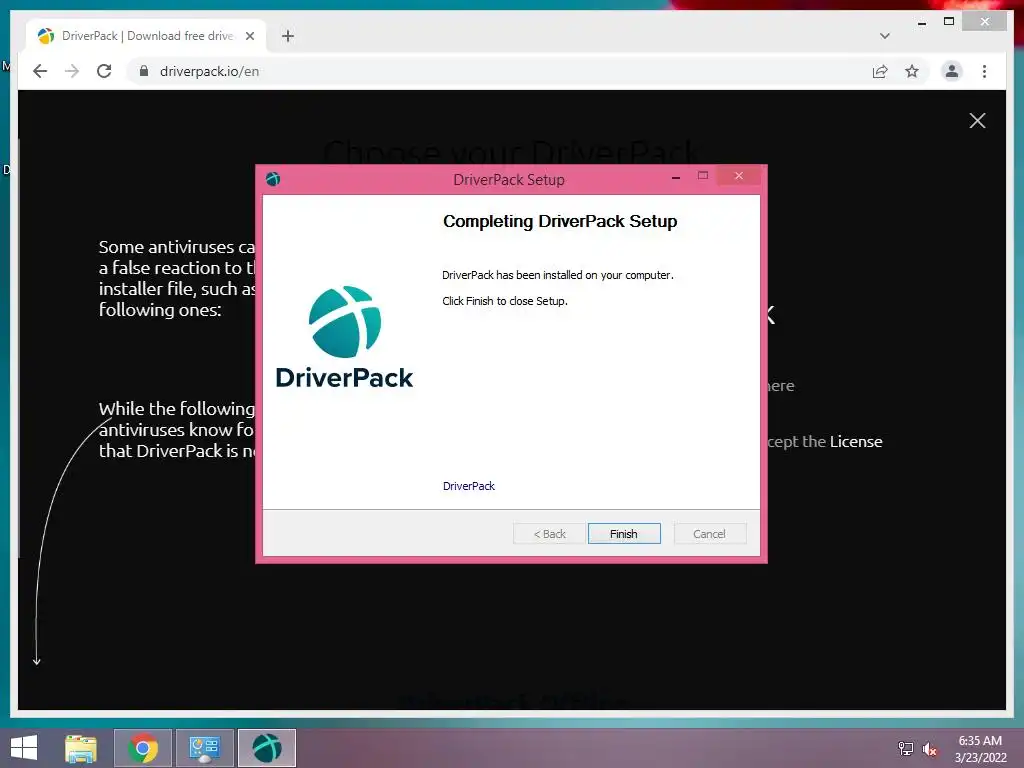Open File Explorer from taskbar
Image resolution: width=1024 pixels, height=768 pixels.
click(x=81, y=748)
